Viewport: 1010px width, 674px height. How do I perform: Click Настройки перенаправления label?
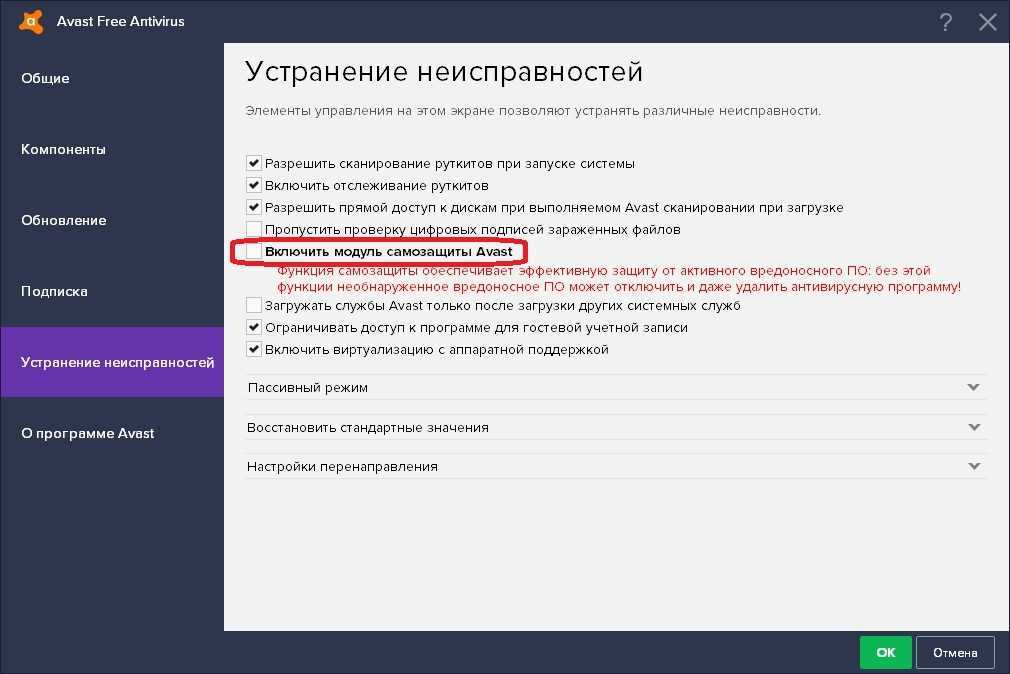[342, 466]
